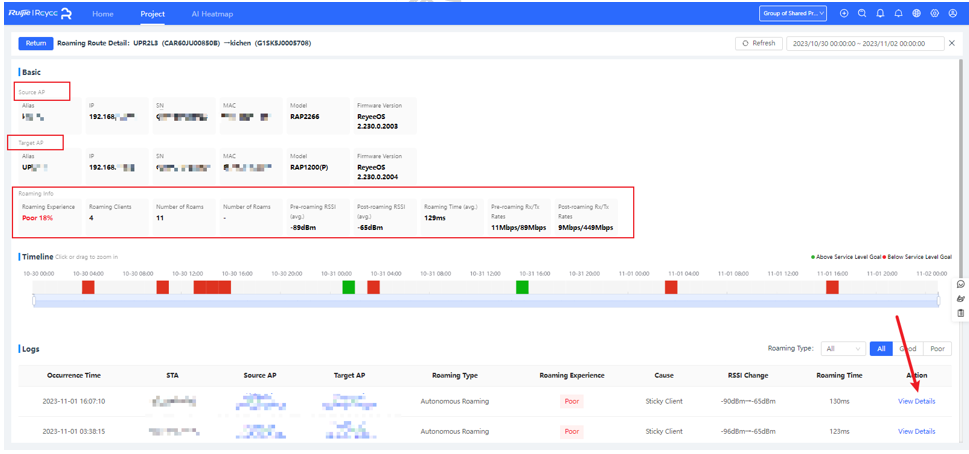Image resolution: width=969 pixels, height=454 pixels.
Task: Click the bell icon beside the globe icon
Action: [x=899, y=14]
